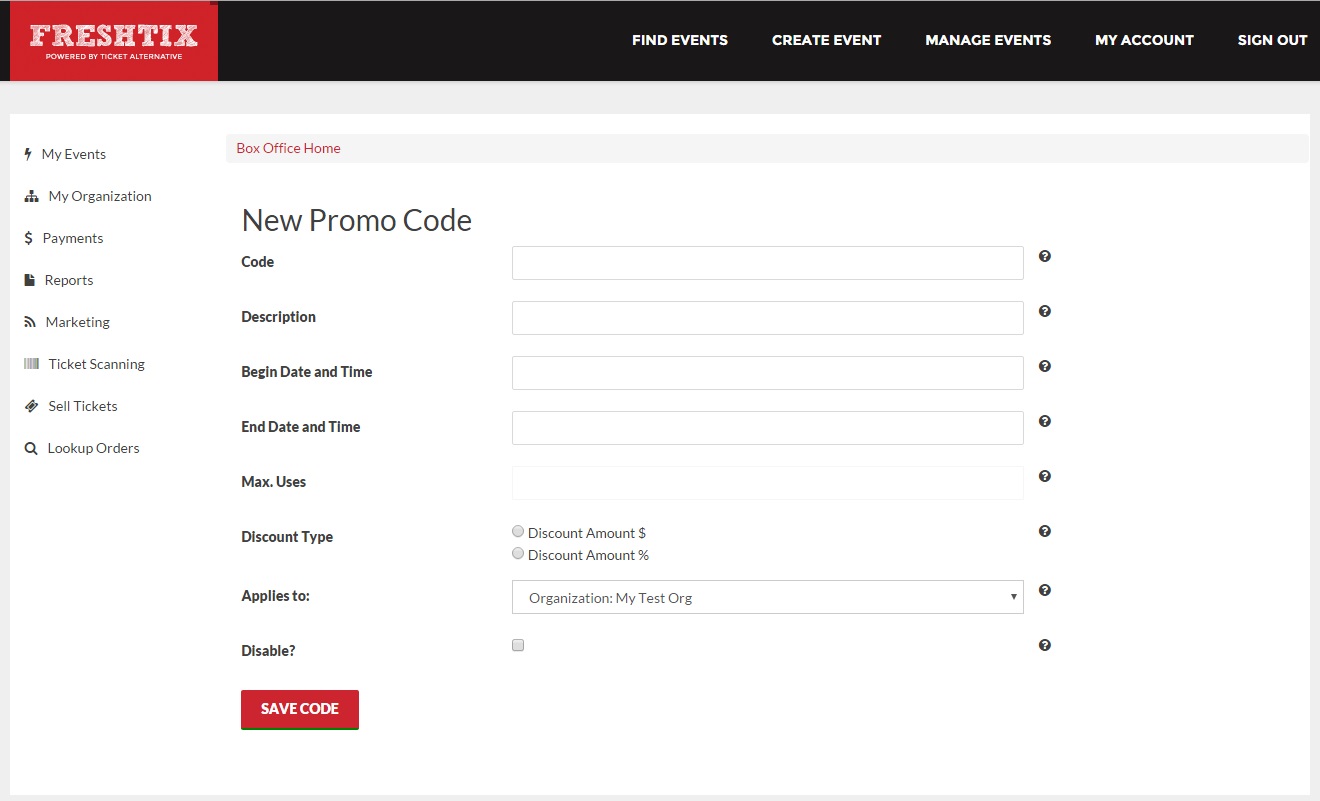Click the Lookup Orders magnifier icon
Screen dimensions: 1320x801
[x=31, y=448]
